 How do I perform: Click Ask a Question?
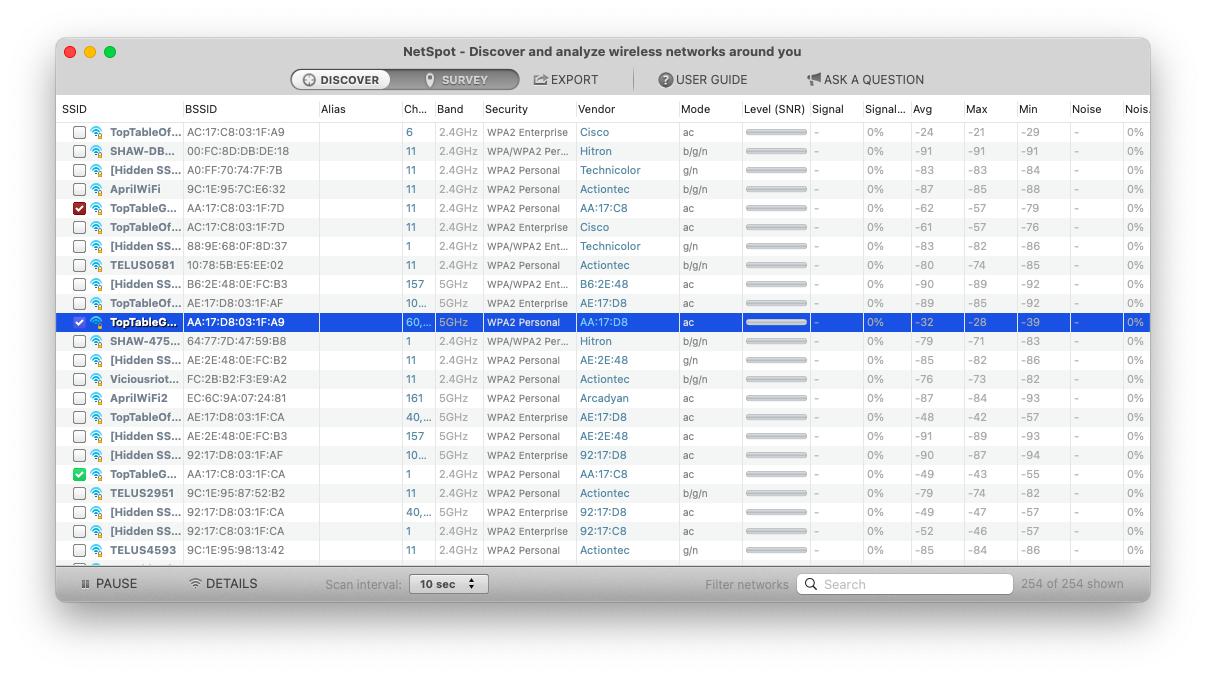[865, 80]
